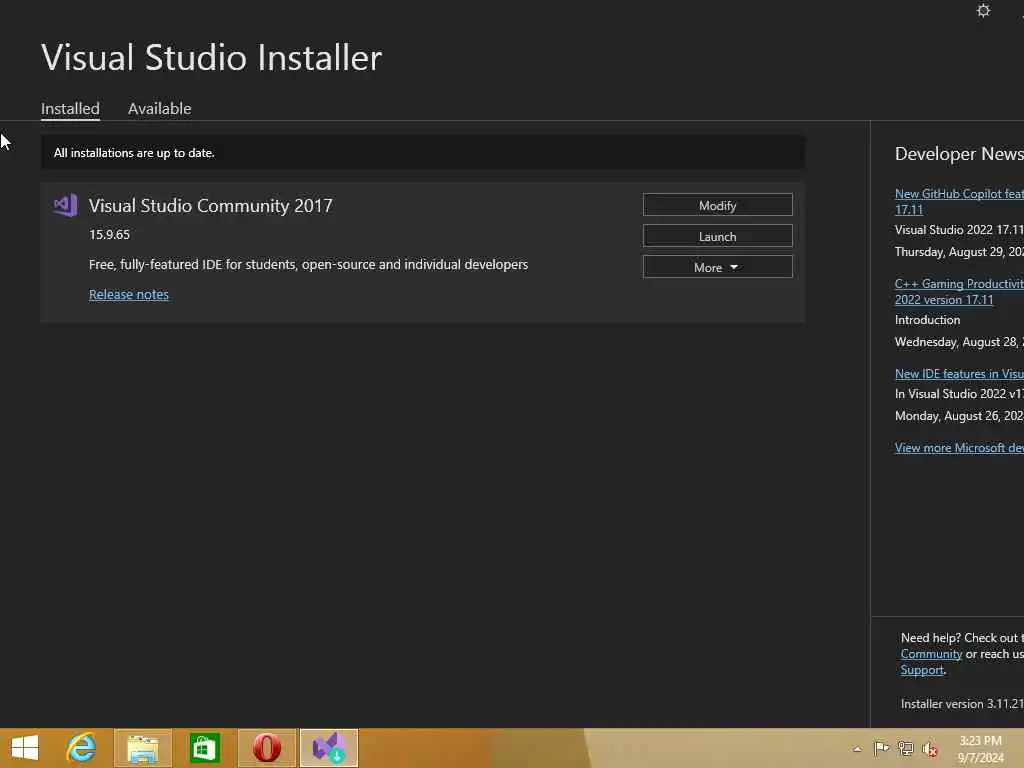Open the Windows Store taskbar icon
The height and width of the screenshot is (768, 1024).
(x=204, y=748)
